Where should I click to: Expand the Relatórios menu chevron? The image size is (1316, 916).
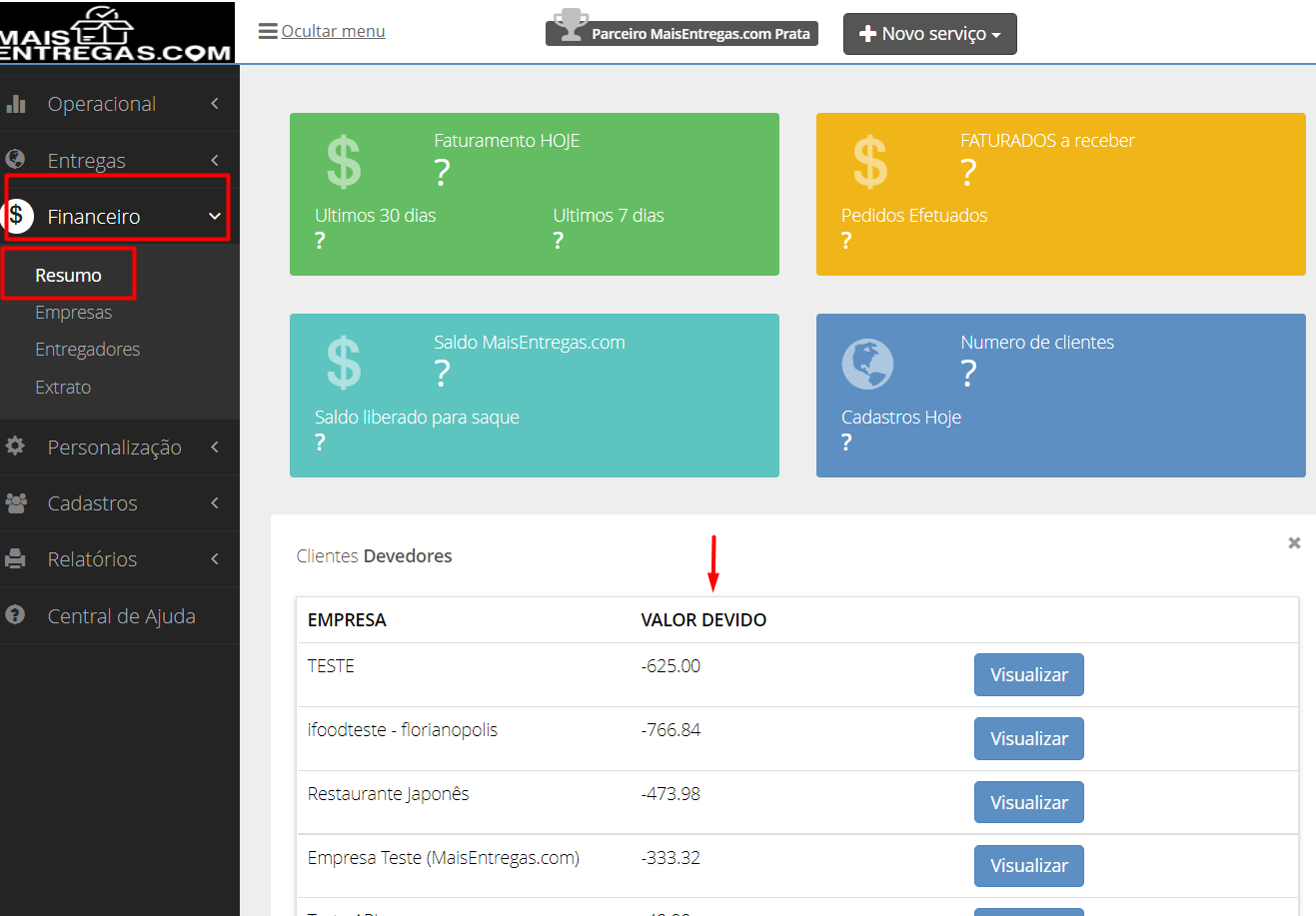click(215, 559)
